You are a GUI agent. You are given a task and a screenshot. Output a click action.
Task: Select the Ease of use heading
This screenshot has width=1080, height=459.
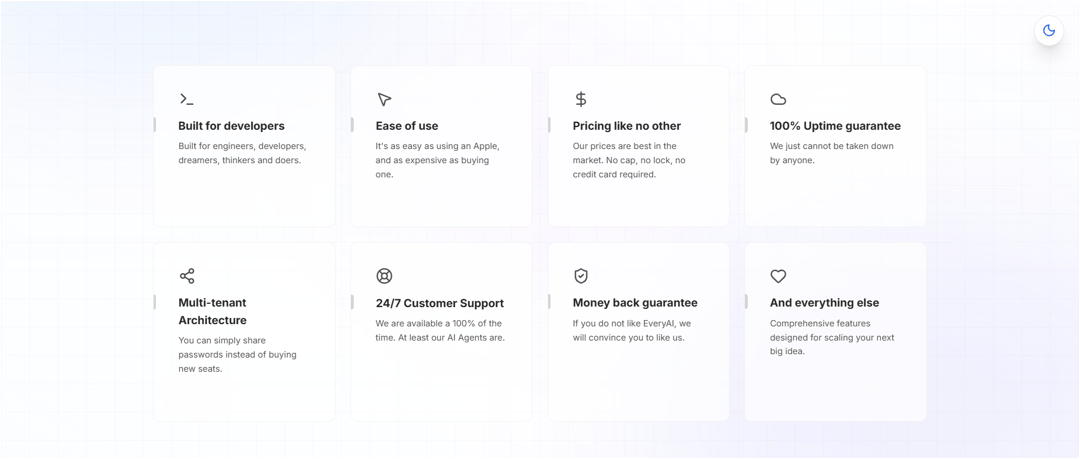406,126
